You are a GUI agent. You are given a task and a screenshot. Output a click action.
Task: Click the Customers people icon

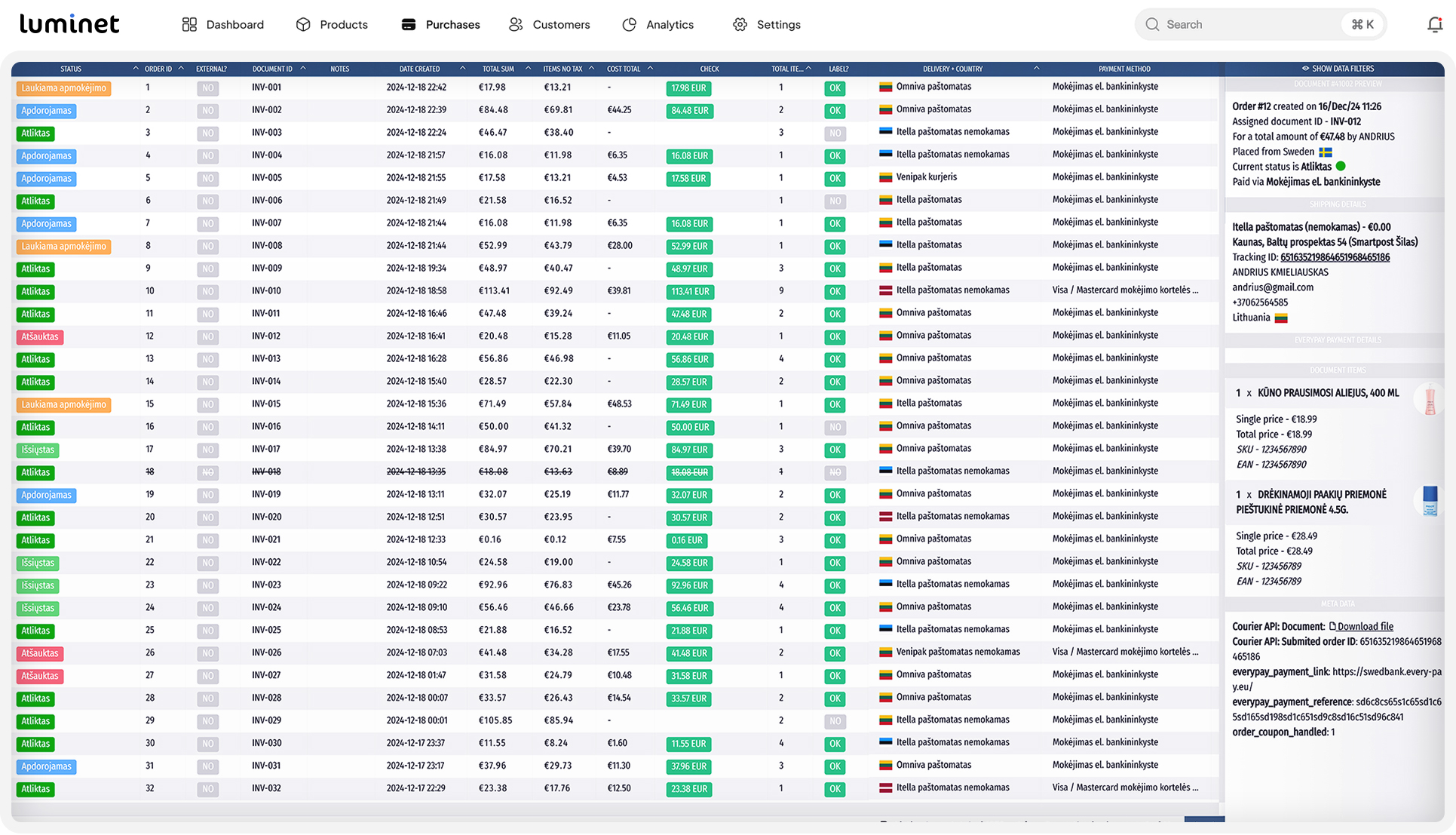[x=516, y=25]
